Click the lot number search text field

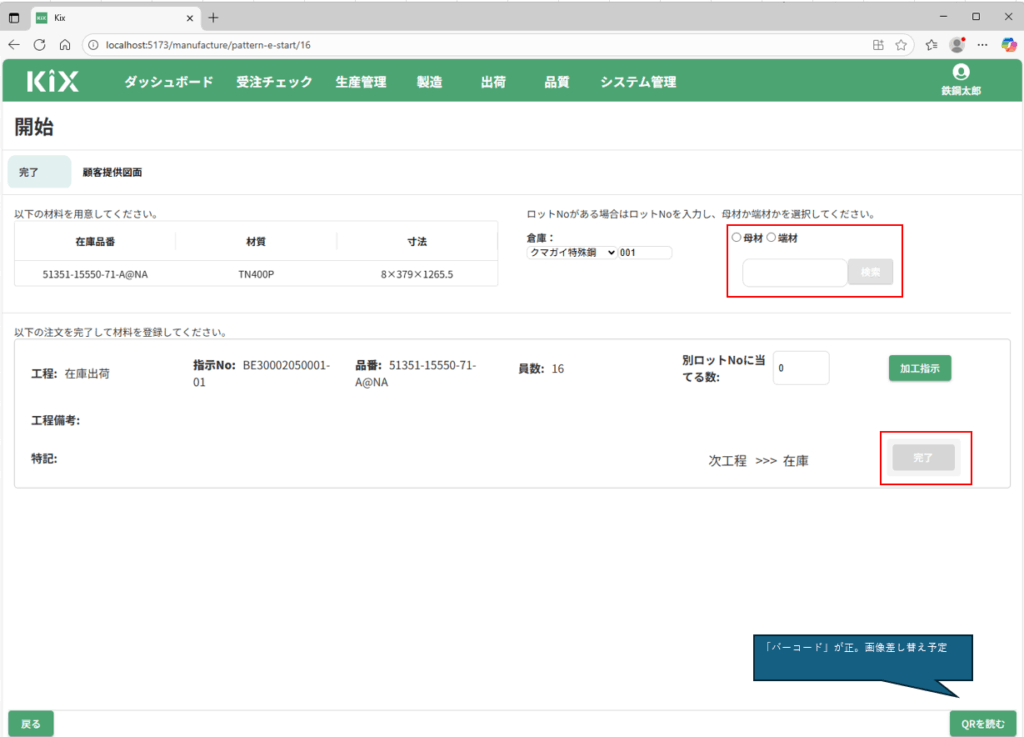[x=794, y=272]
